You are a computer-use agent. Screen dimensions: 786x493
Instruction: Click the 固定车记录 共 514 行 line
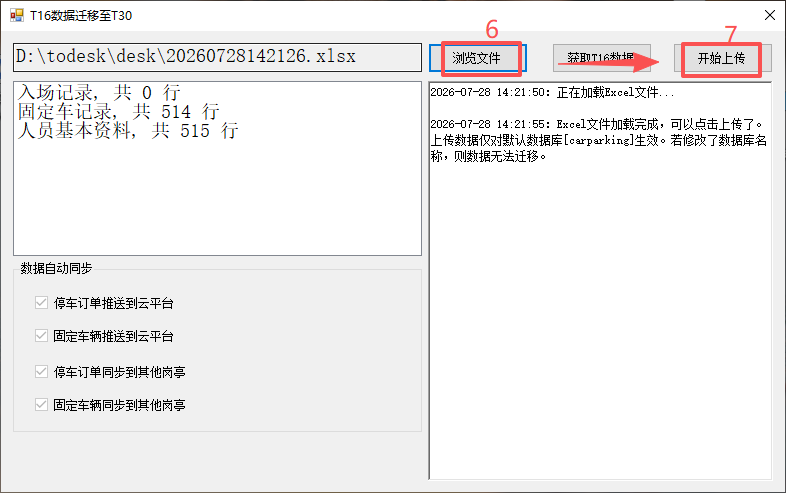118,111
